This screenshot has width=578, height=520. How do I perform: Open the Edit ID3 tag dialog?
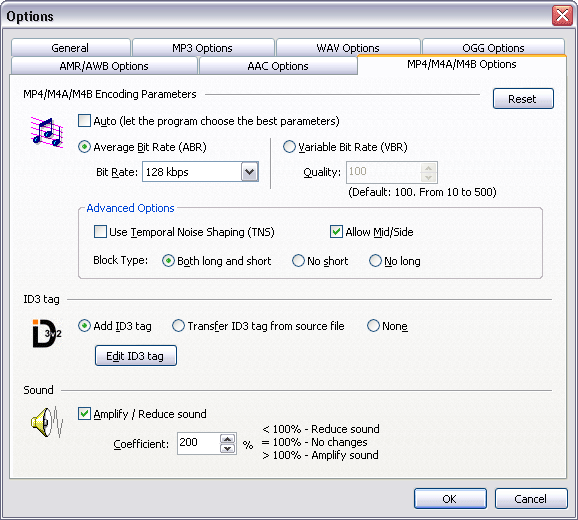click(136, 356)
